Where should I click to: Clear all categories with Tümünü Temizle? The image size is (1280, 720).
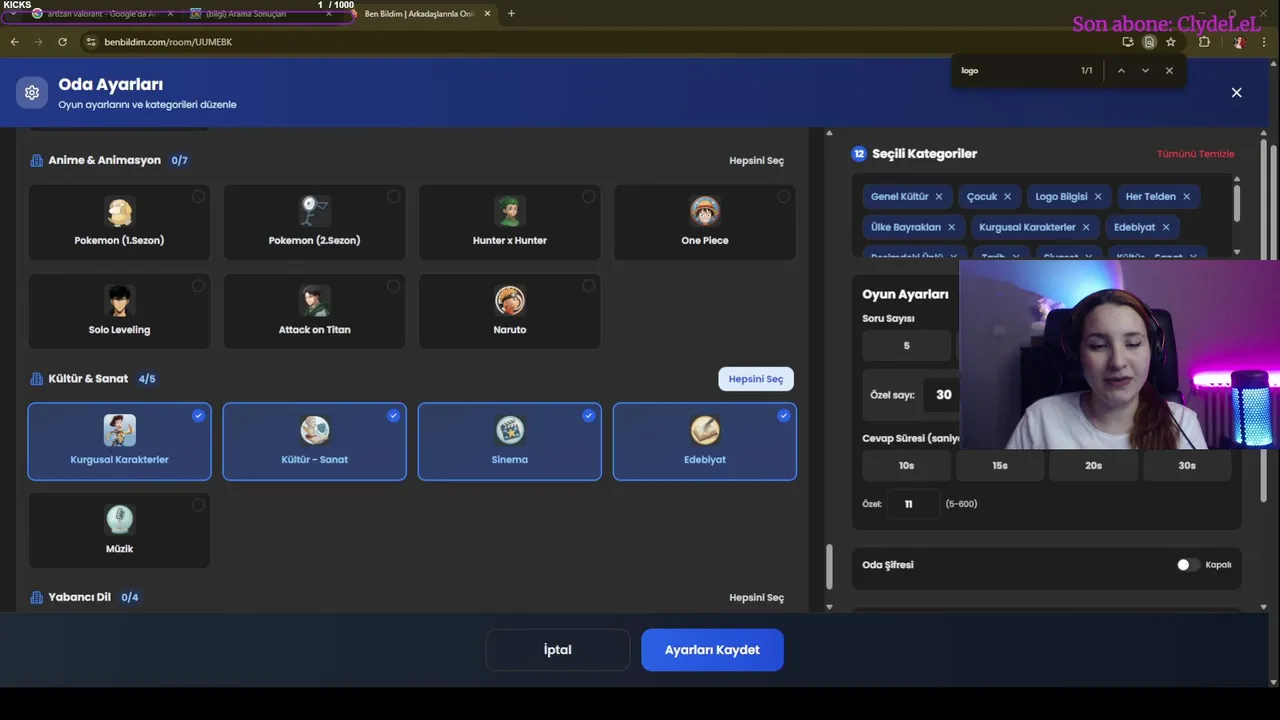point(1196,154)
